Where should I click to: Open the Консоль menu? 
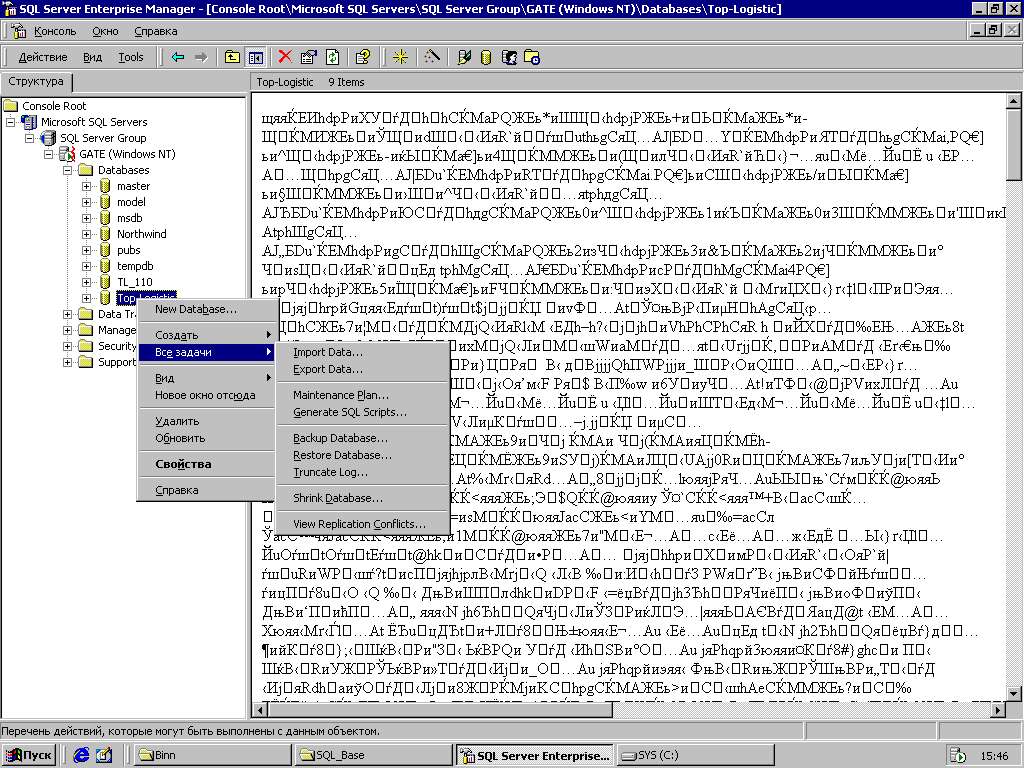pos(55,31)
